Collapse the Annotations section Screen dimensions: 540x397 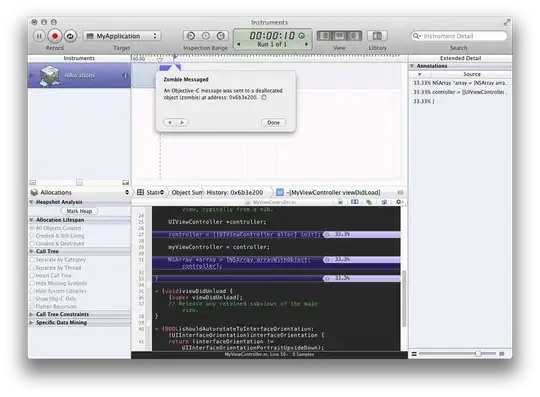click(x=412, y=66)
